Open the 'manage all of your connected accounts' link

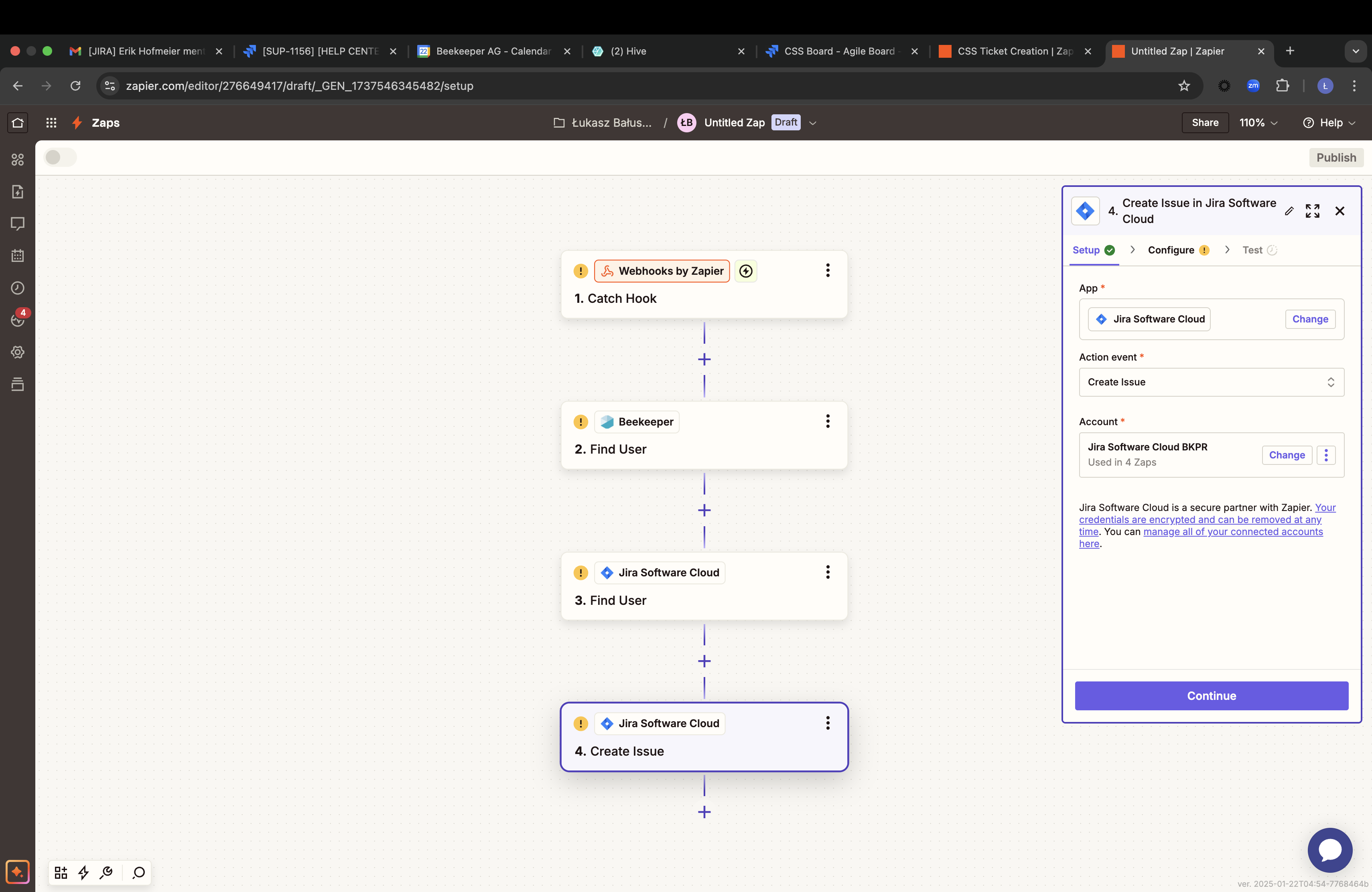(1233, 532)
